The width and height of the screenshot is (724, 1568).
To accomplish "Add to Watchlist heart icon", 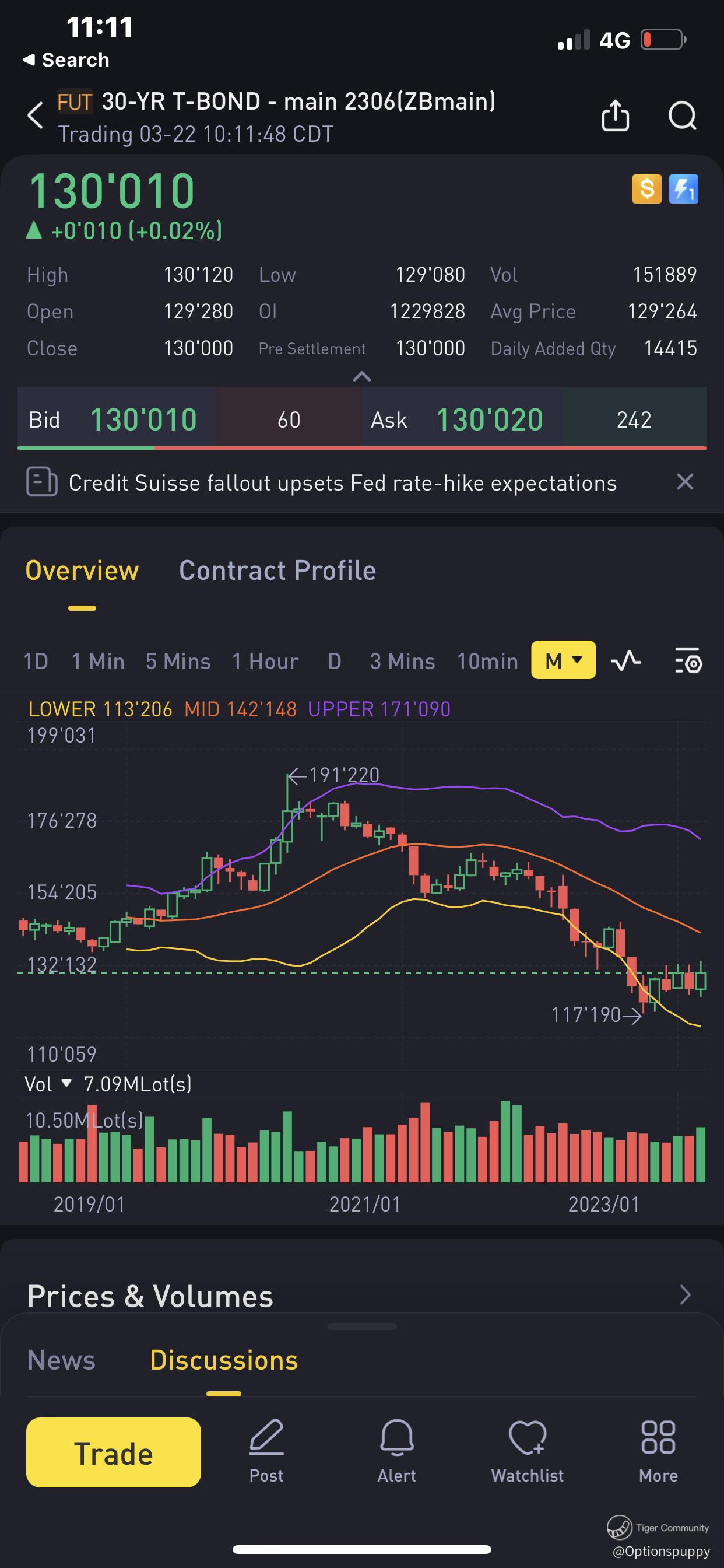I will [527, 1451].
